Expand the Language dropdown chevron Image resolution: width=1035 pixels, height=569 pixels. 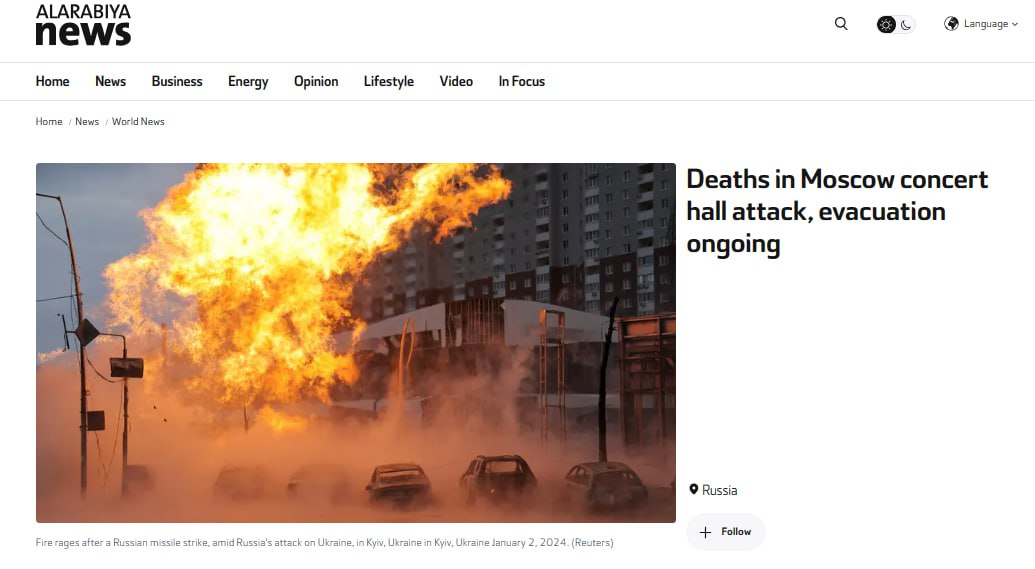[x=1015, y=24]
